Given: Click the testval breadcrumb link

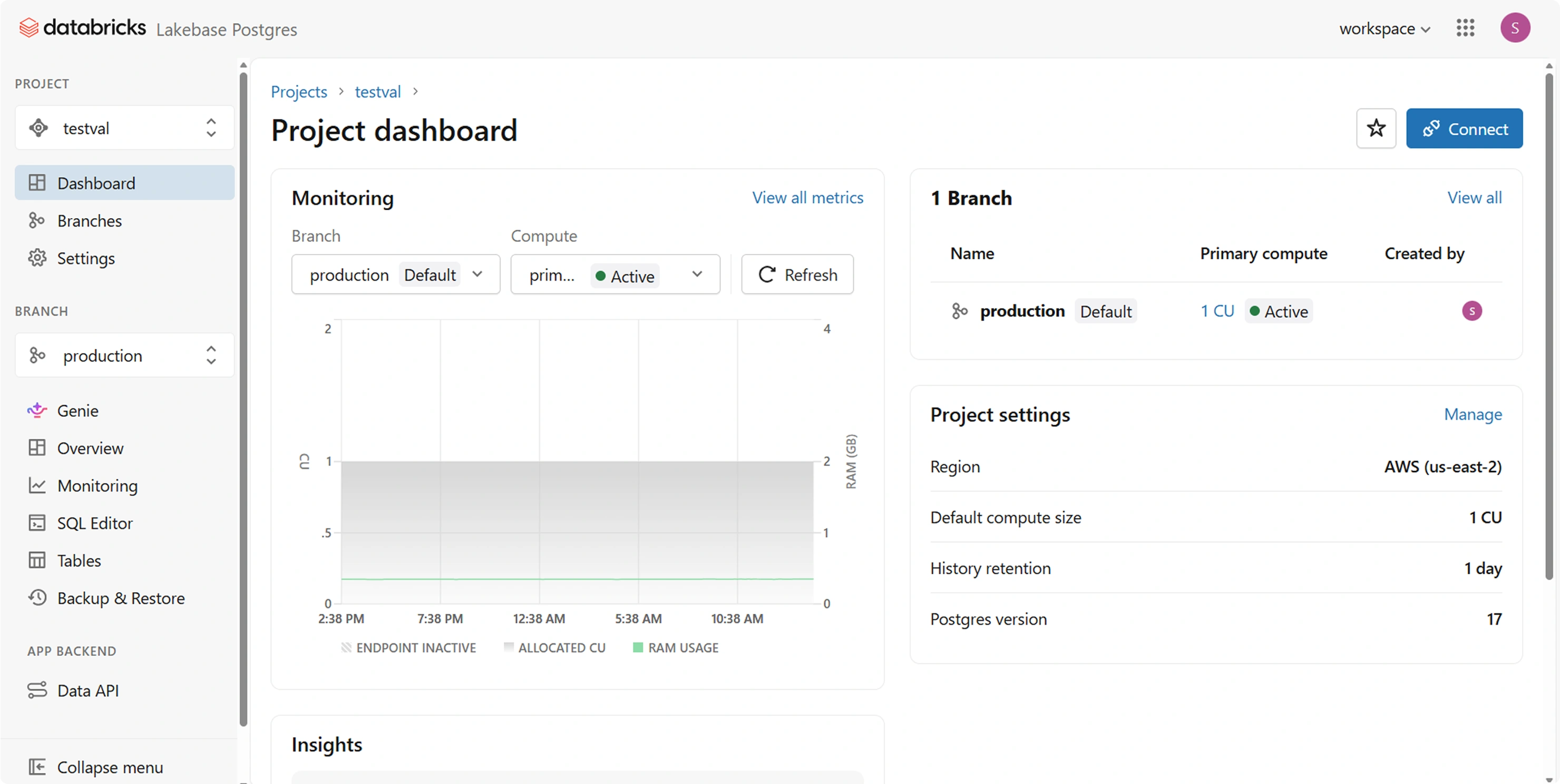Looking at the screenshot, I should 377,92.
